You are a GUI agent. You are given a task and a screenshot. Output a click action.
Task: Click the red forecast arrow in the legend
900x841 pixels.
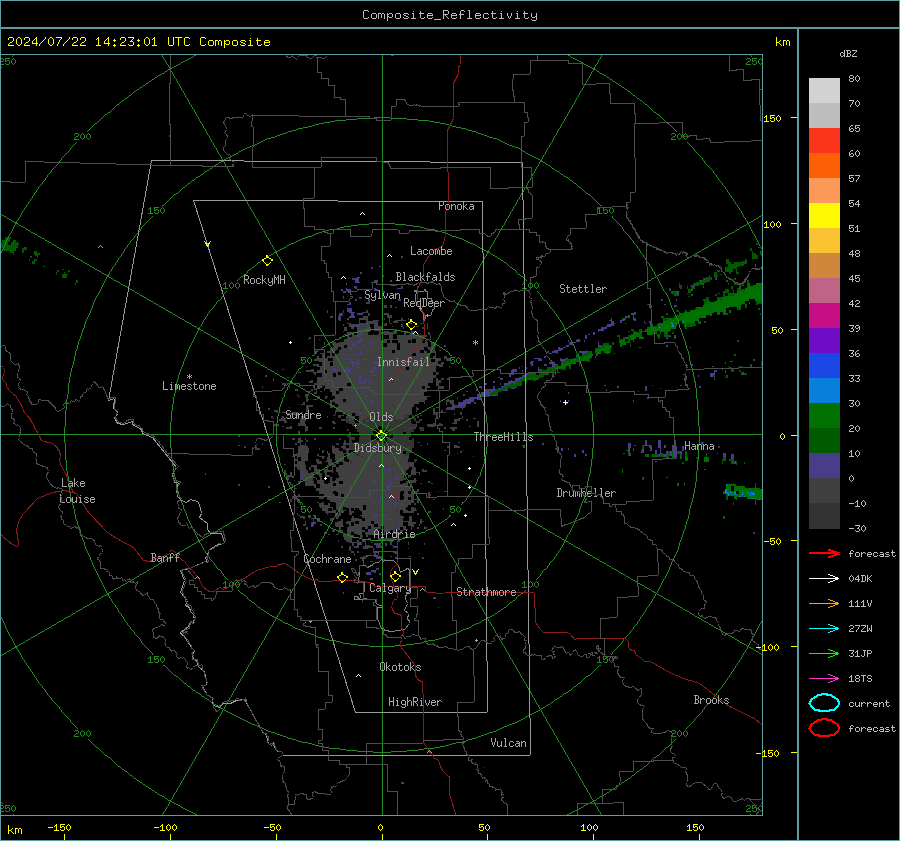tap(824, 553)
